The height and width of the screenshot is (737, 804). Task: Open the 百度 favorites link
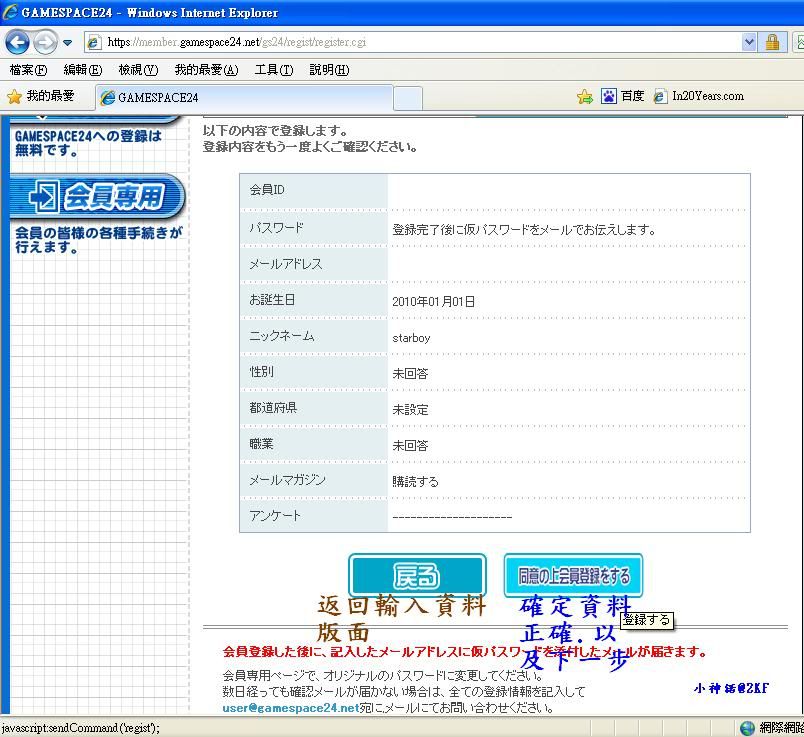623,97
